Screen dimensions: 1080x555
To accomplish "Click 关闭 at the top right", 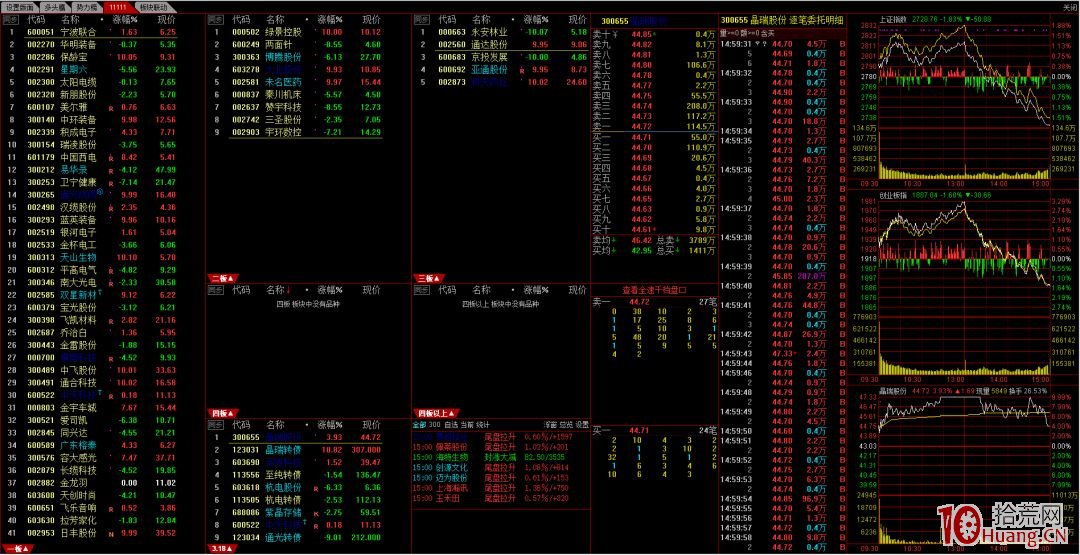I will point(1069,6).
